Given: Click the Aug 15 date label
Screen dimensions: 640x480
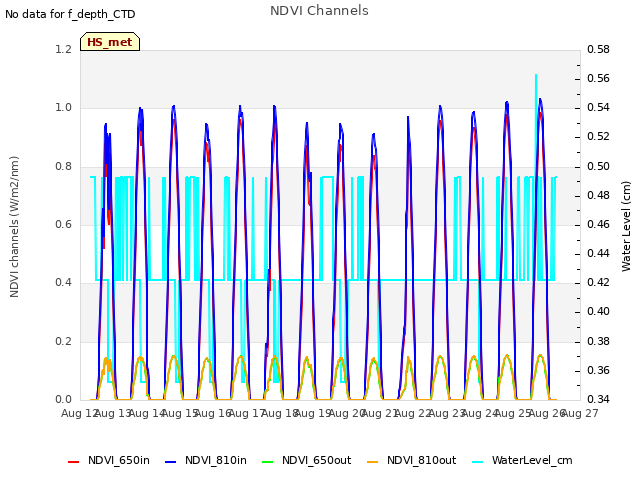Looking at the screenshot, I should point(180,414).
